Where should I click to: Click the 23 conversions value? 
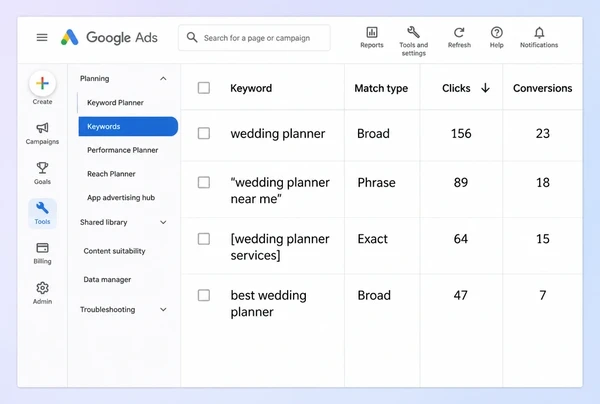543,134
